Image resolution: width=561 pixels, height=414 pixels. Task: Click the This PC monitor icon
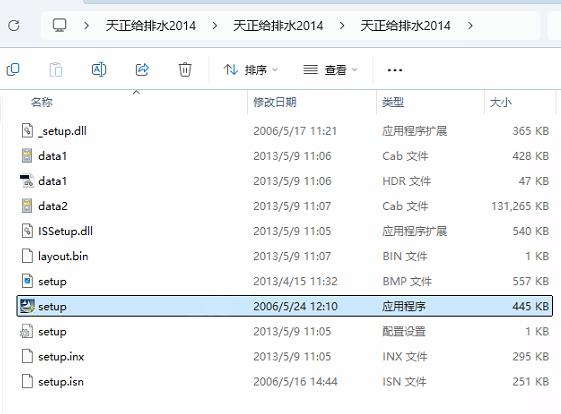click(x=59, y=25)
